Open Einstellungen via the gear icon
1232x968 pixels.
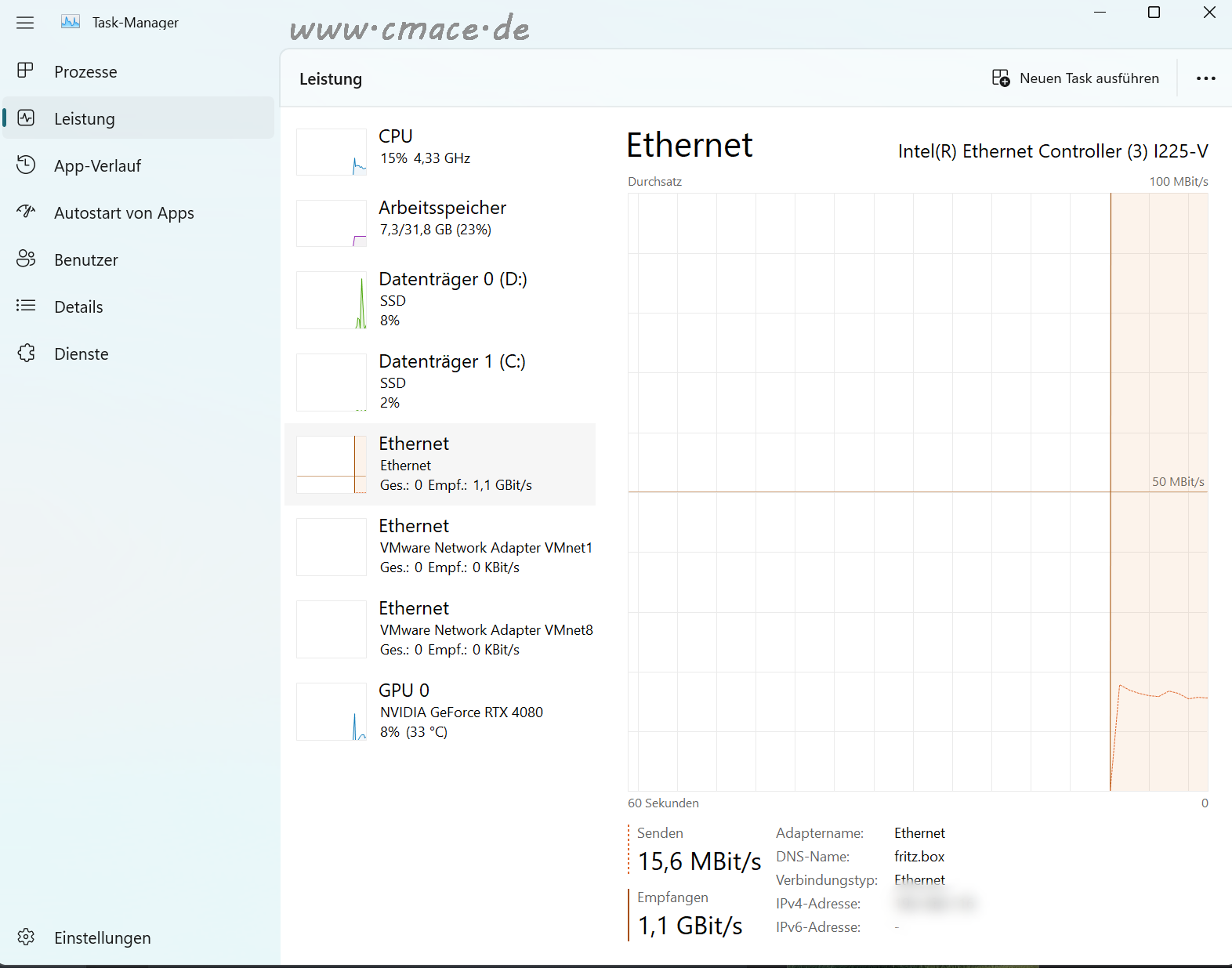click(x=26, y=937)
